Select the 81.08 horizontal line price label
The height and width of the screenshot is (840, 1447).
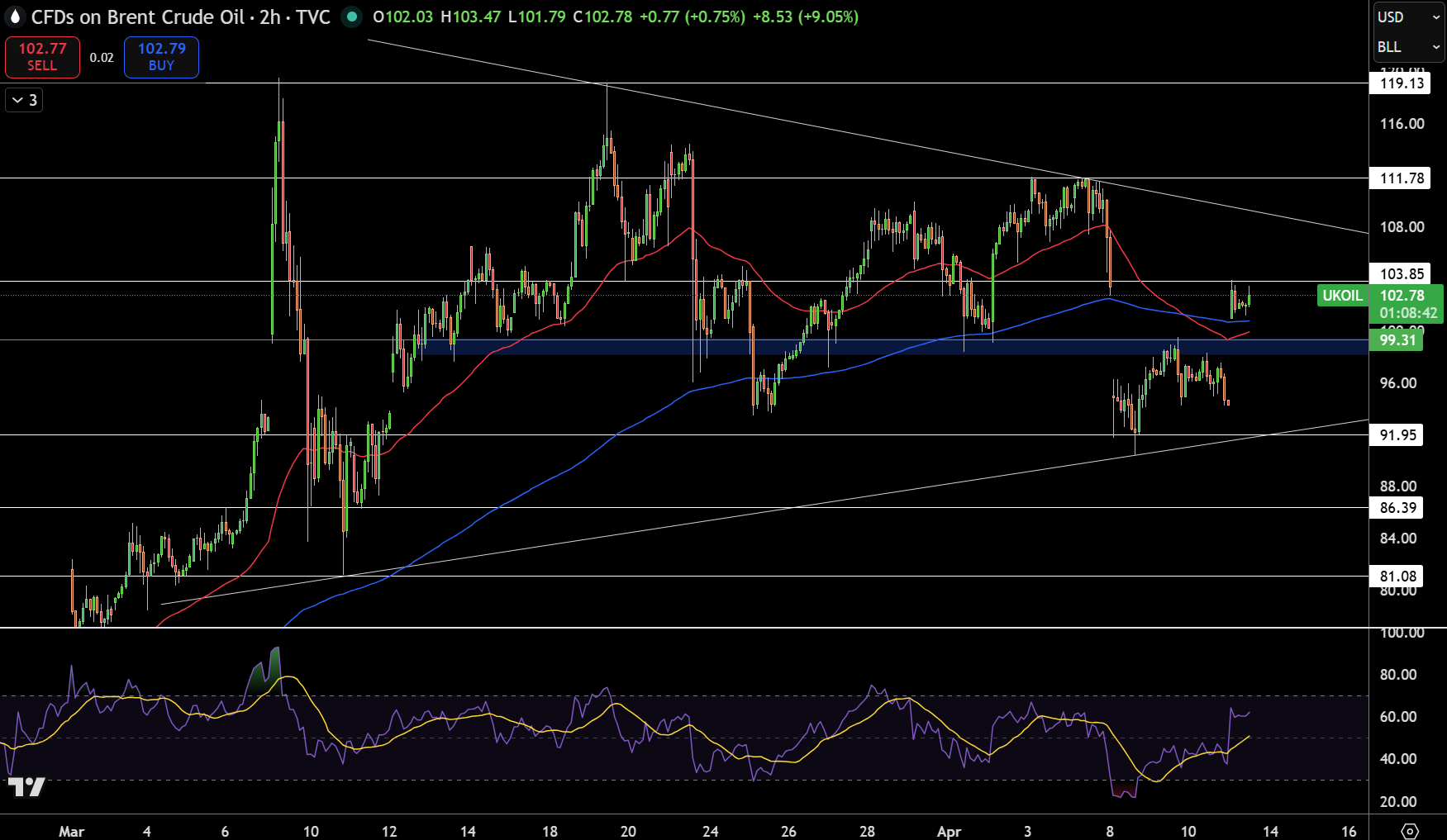(x=1397, y=576)
